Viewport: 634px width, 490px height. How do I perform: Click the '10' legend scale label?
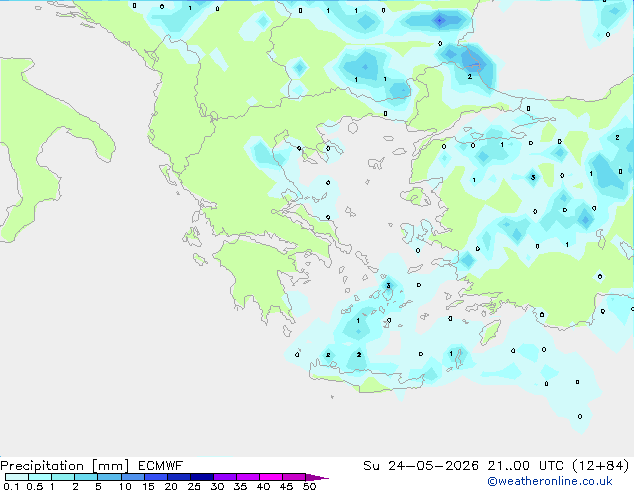pyautogui.click(x=125, y=486)
